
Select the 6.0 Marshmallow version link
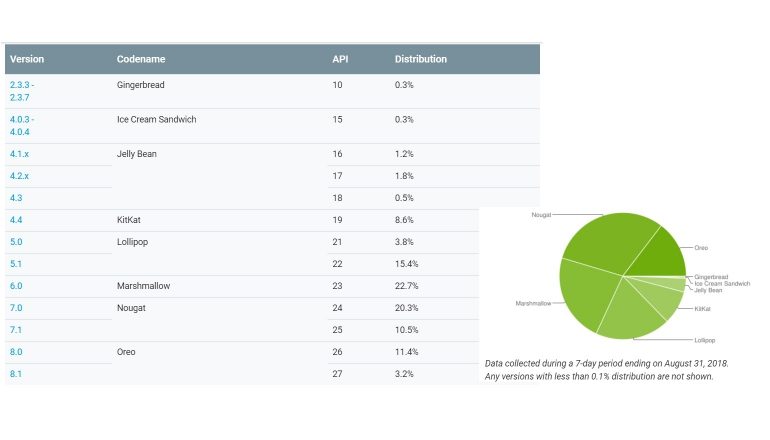click(x=16, y=286)
